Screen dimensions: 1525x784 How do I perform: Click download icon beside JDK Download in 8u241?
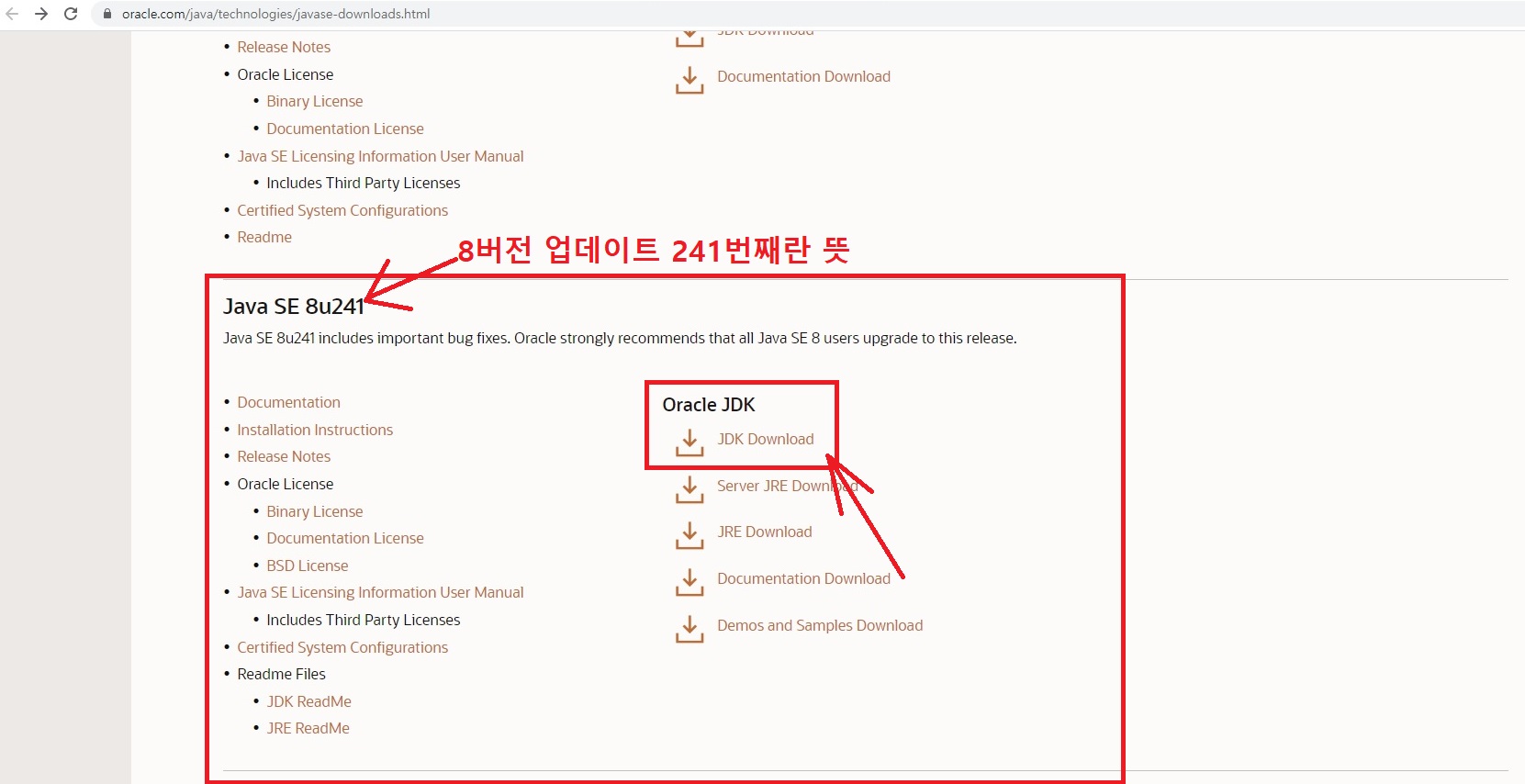click(690, 442)
